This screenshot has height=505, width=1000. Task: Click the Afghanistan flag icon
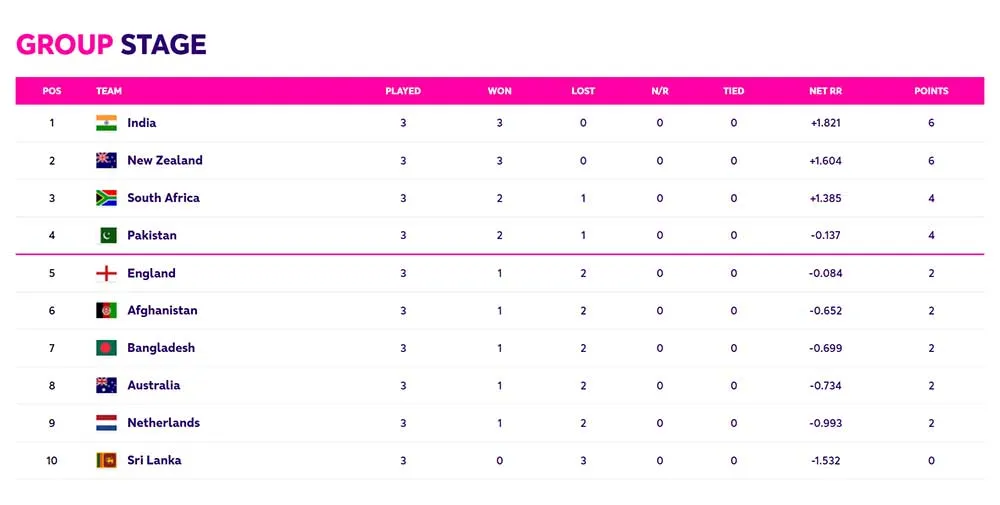point(107,311)
